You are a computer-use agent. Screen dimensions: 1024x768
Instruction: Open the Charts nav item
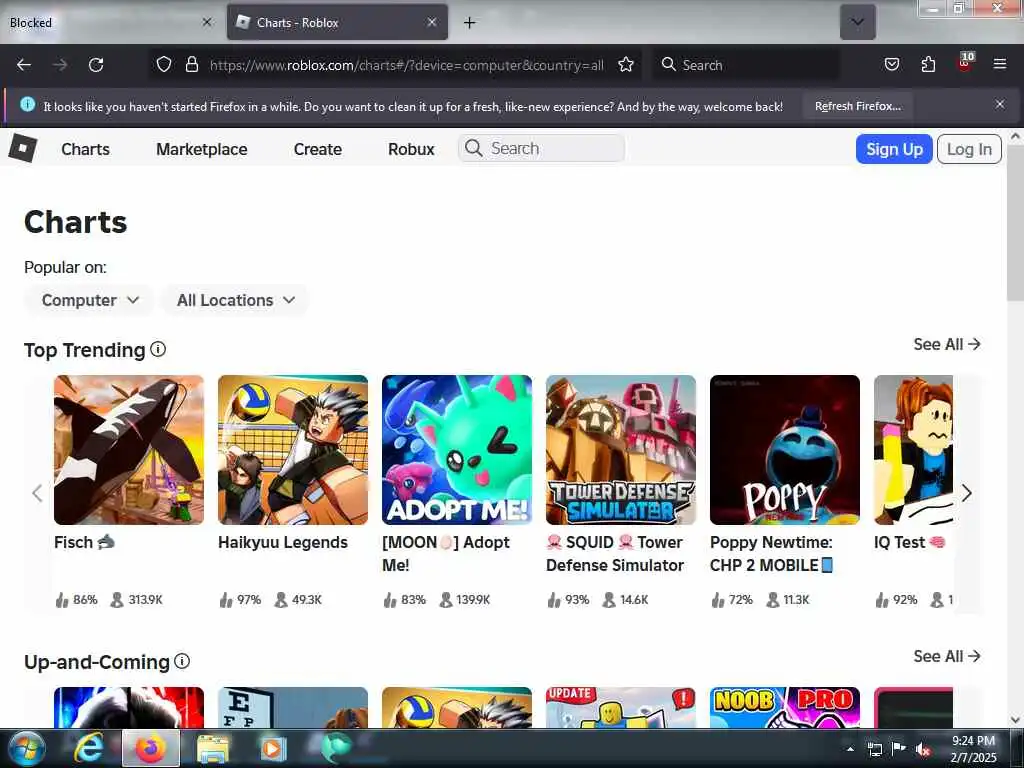pos(86,149)
